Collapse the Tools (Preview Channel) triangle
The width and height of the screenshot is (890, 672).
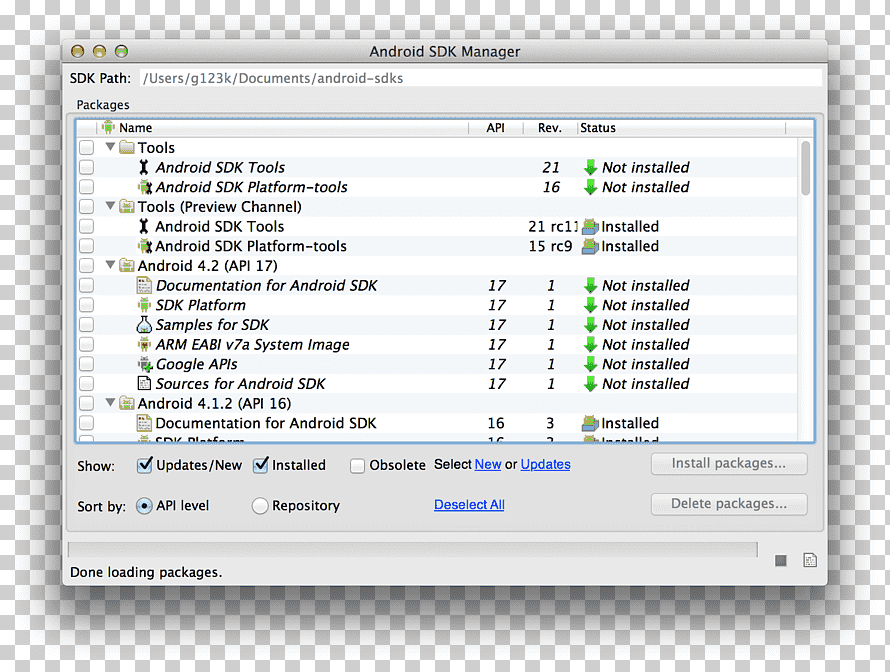(111, 205)
